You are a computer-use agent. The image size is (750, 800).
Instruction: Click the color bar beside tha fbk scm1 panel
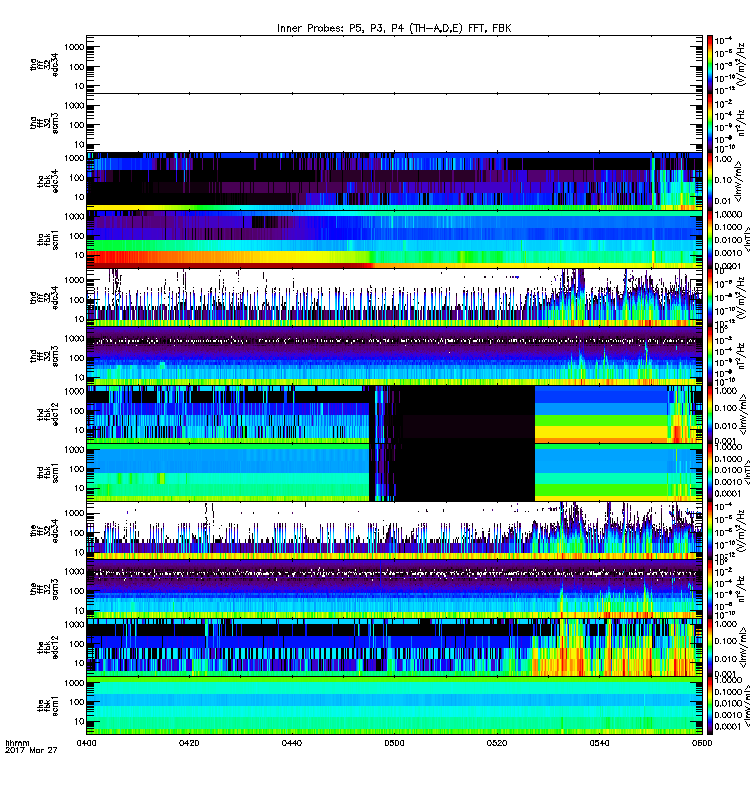tap(710, 240)
